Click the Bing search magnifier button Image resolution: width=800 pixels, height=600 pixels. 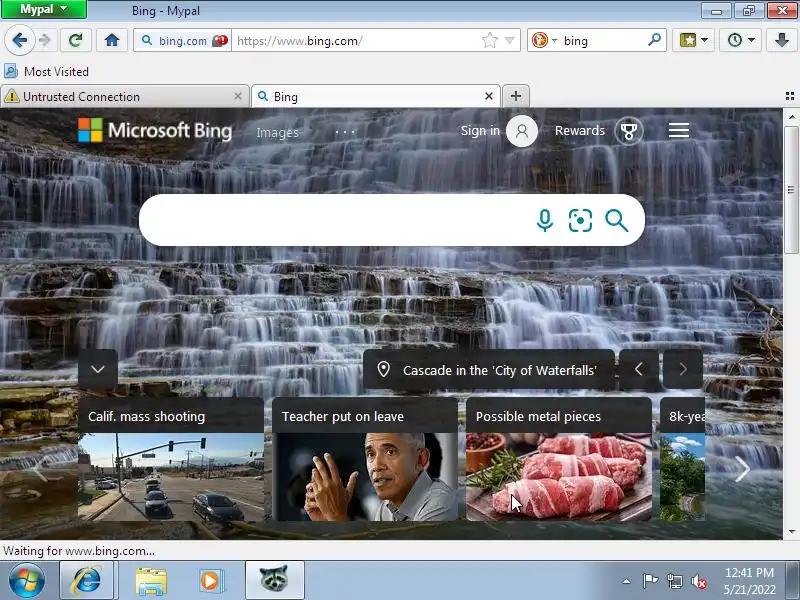point(616,220)
